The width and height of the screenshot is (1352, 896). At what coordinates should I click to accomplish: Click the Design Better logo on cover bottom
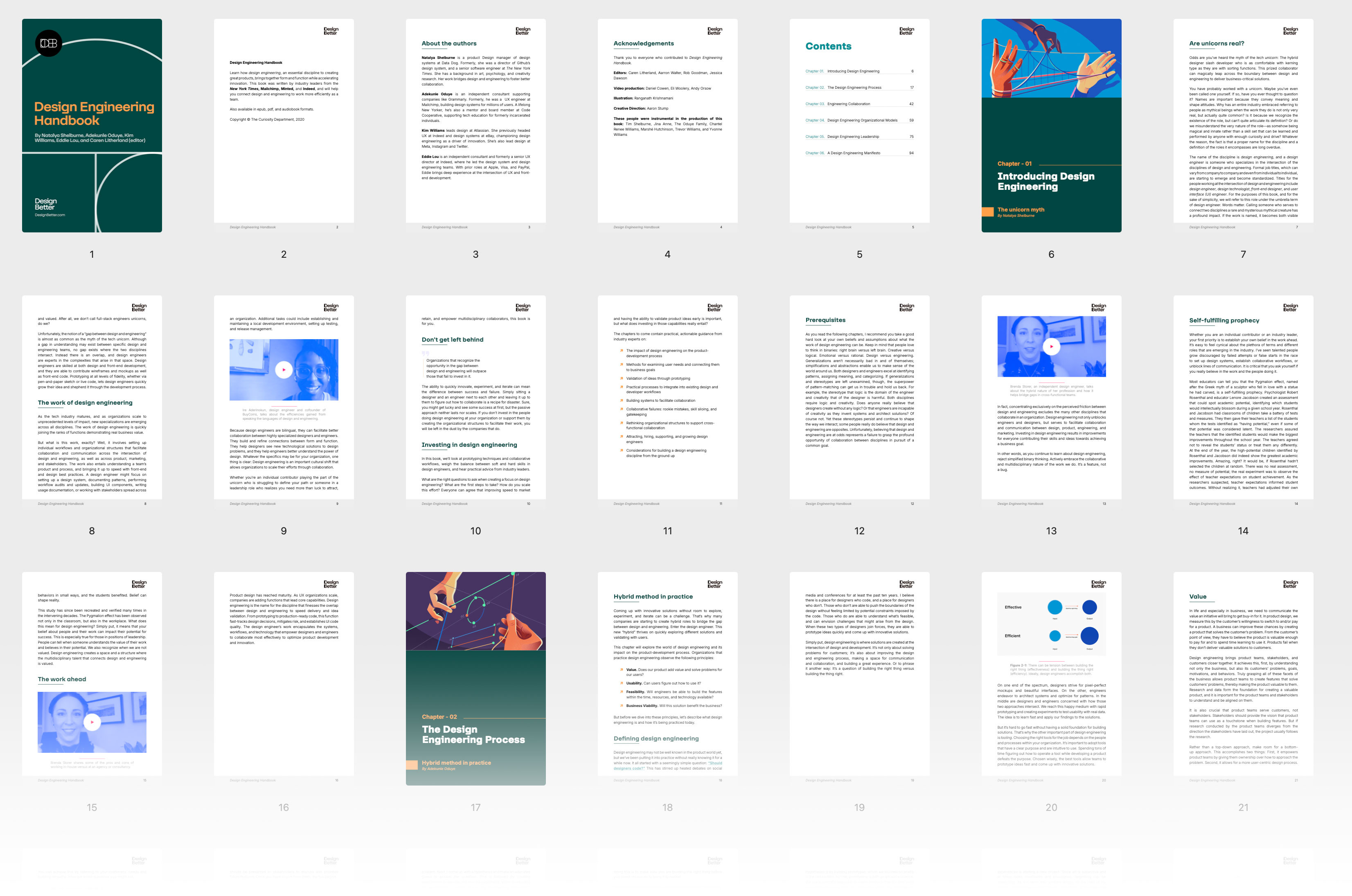click(x=46, y=204)
